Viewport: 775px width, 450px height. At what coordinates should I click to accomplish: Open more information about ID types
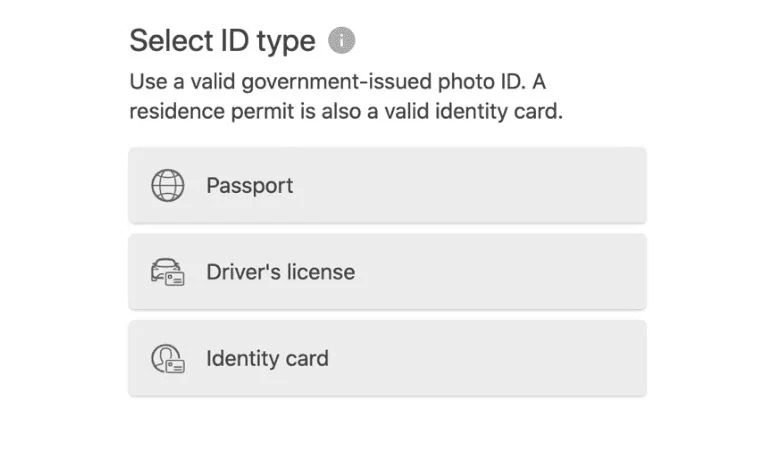pyautogui.click(x=342, y=41)
